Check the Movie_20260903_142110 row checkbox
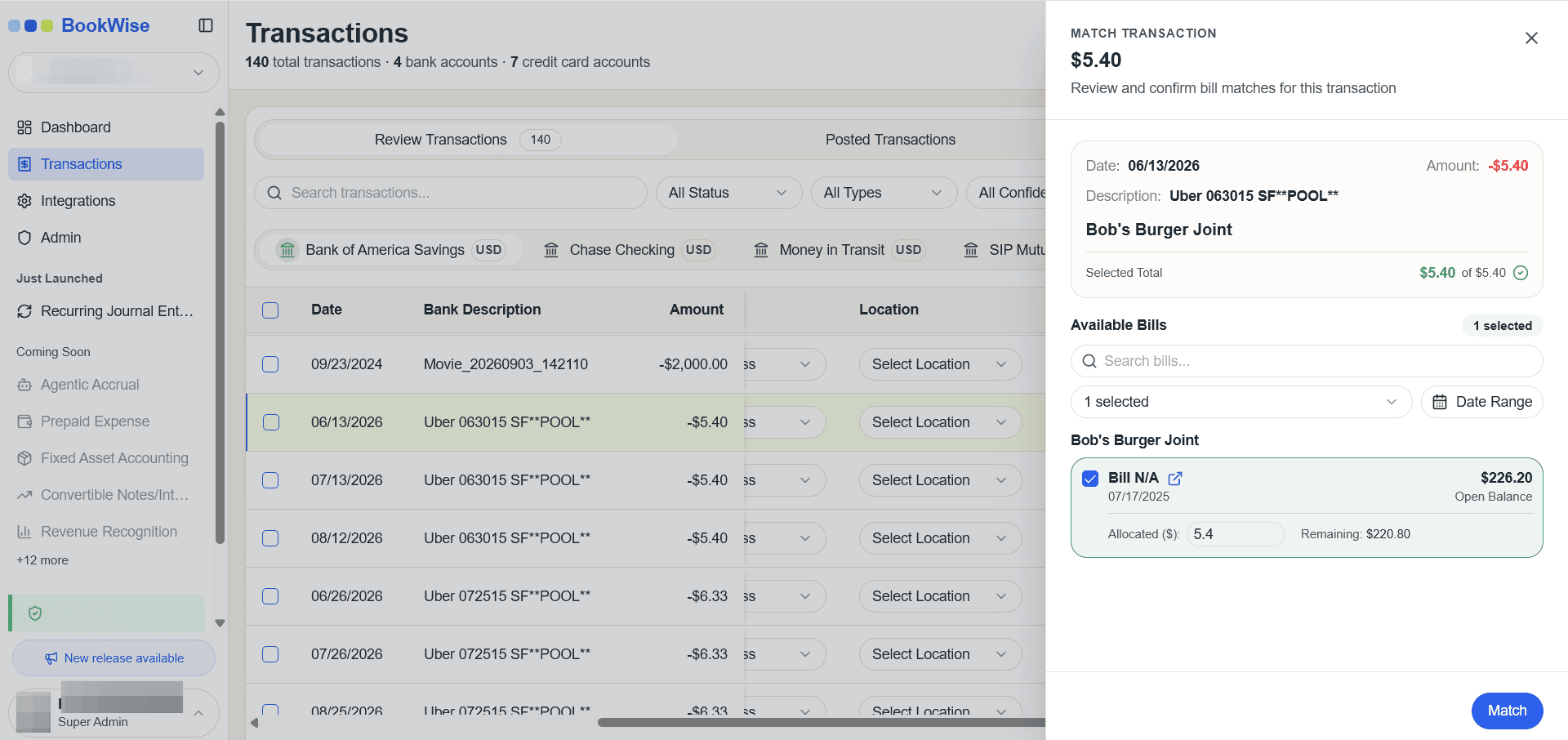 click(270, 364)
